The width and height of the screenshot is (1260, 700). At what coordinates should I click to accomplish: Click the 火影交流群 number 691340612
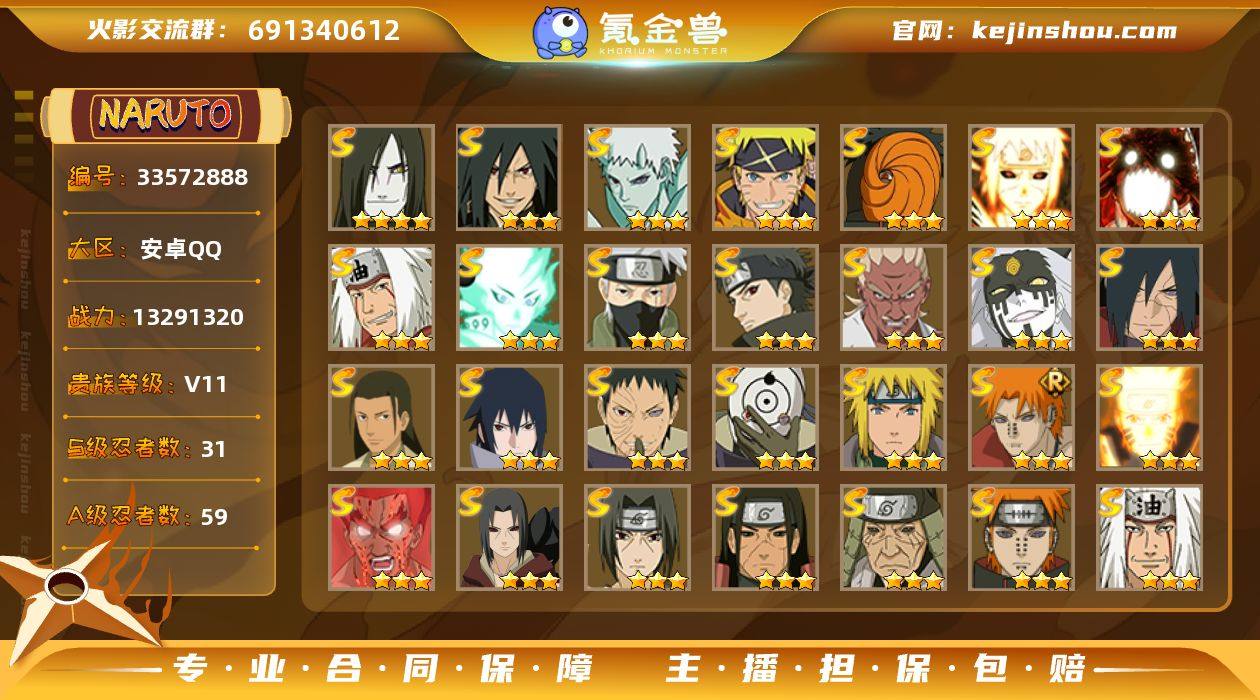pos(324,30)
